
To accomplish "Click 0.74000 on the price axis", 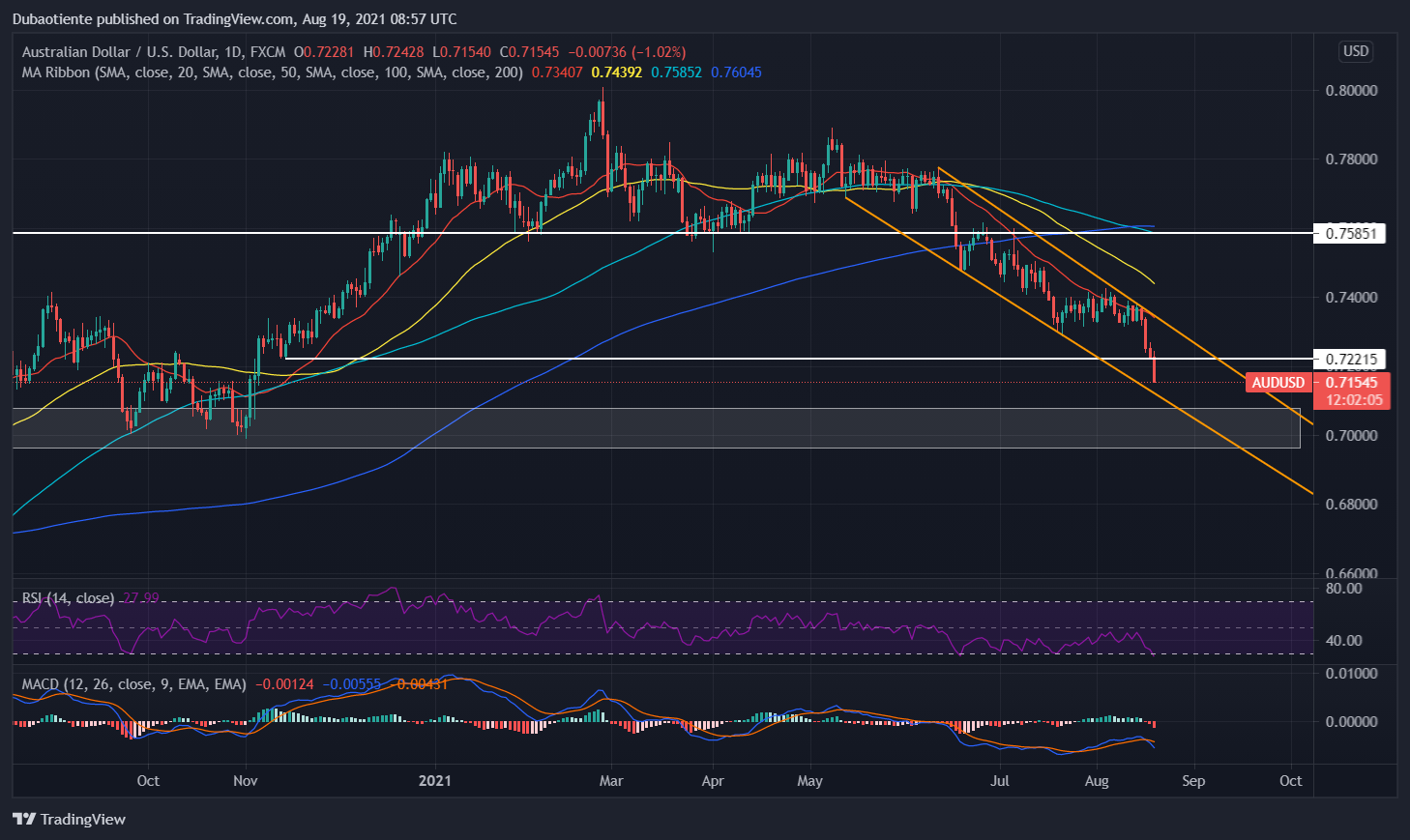I will [1351, 298].
